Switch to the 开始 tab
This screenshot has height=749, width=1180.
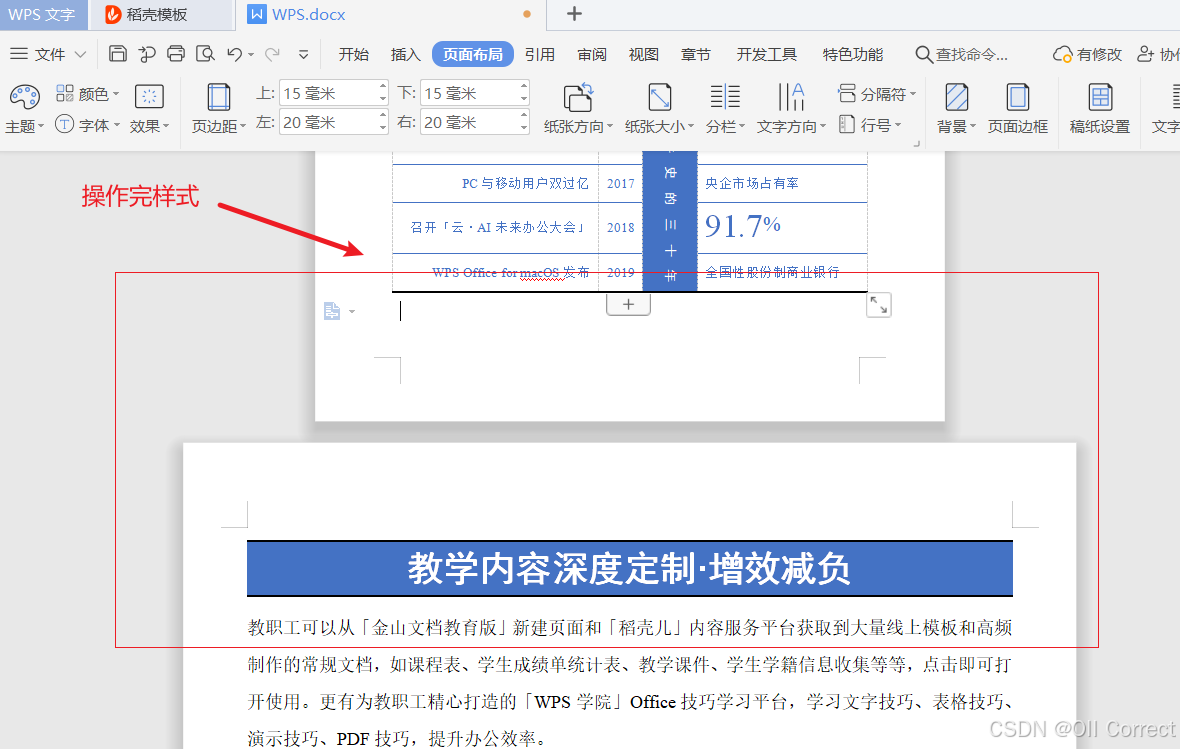(354, 54)
